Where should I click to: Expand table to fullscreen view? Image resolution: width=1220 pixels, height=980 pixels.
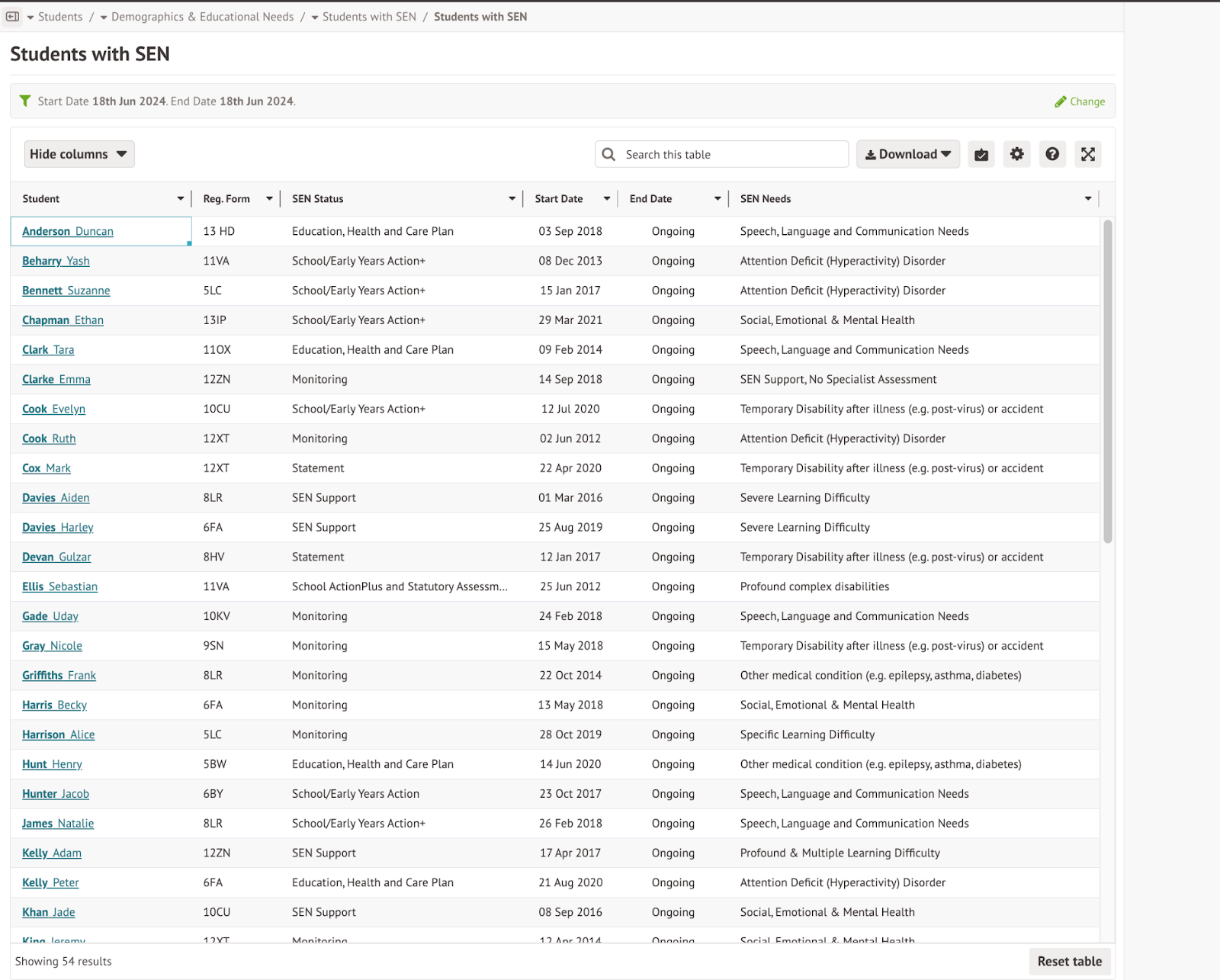1088,154
